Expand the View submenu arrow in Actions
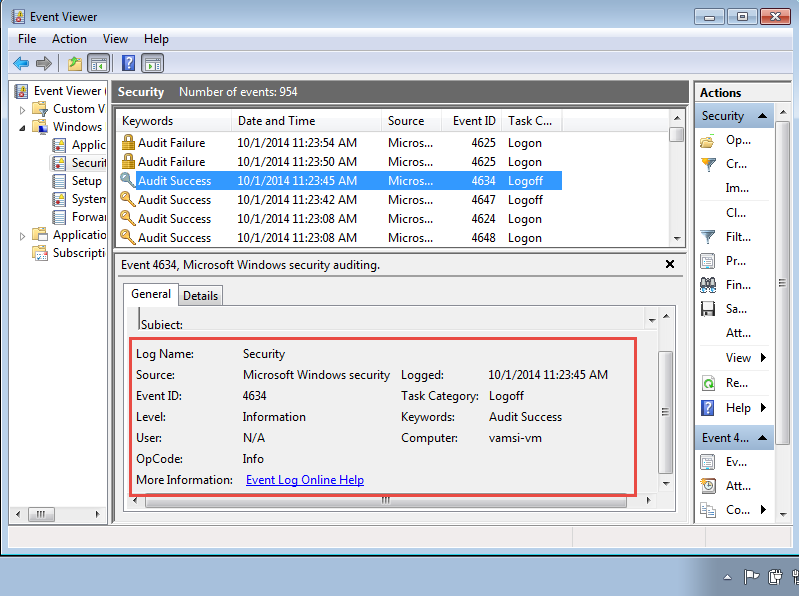 pos(763,357)
